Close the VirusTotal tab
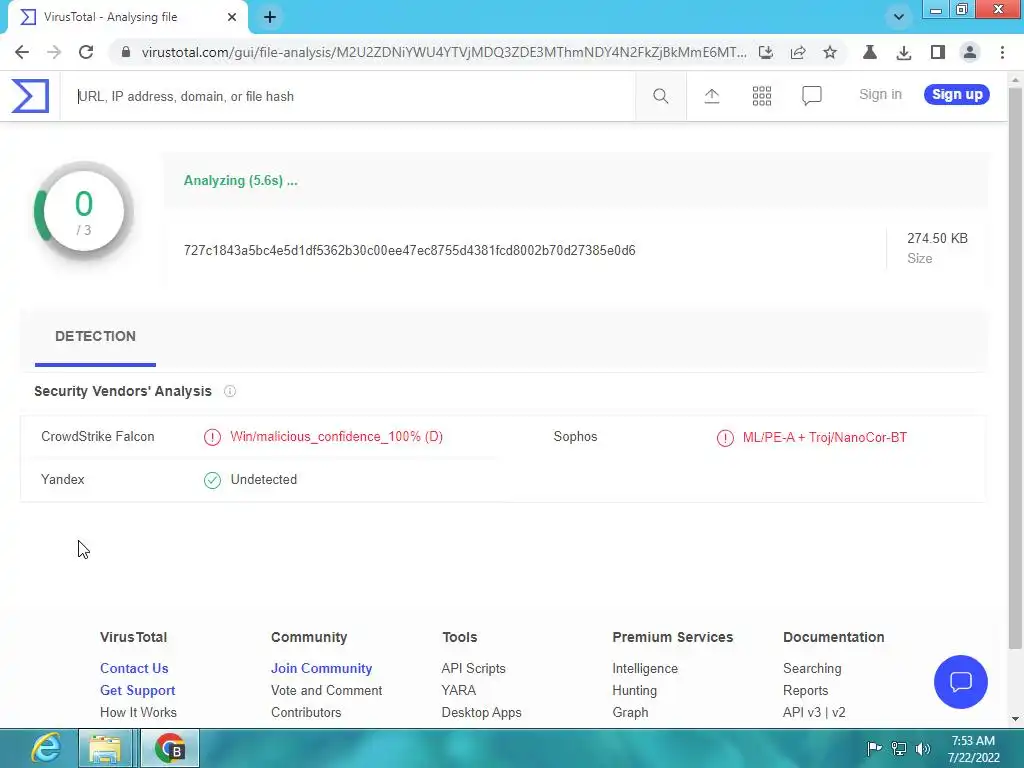The width and height of the screenshot is (1024, 768). 232,17
